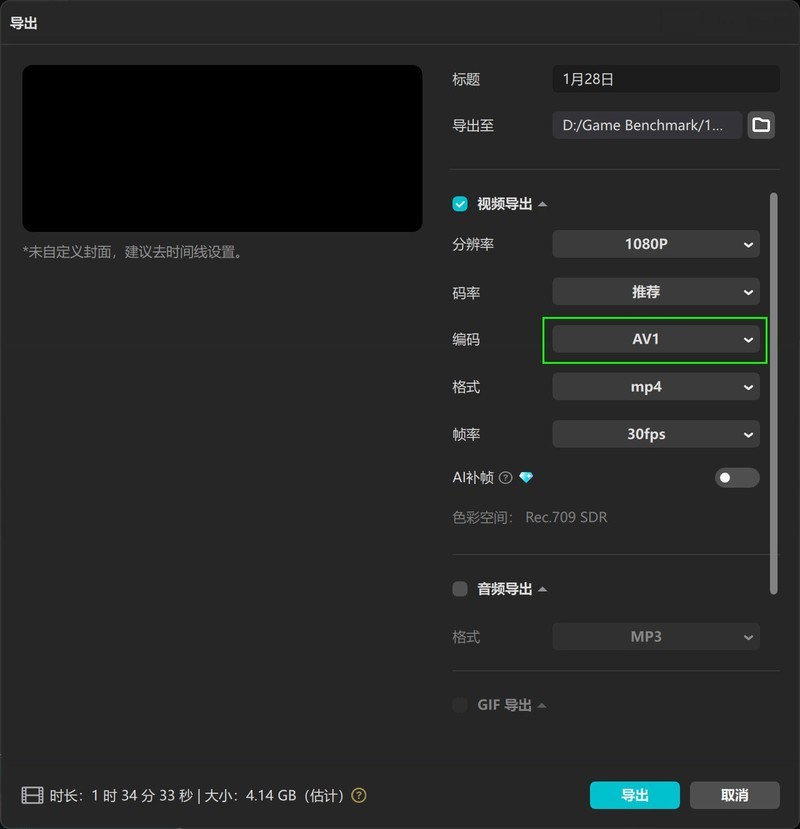
Task: Expand the GIF 导出 section
Action: [x=540, y=705]
